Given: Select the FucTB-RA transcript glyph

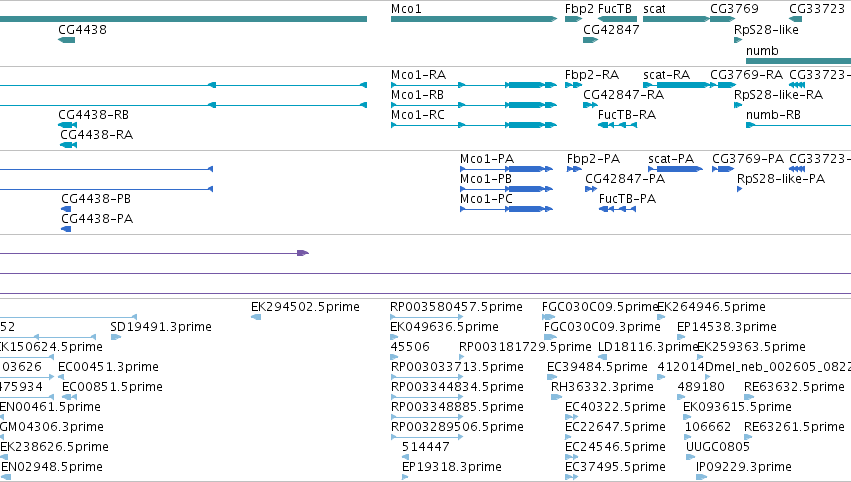Looking at the screenshot, I should tap(617, 125).
